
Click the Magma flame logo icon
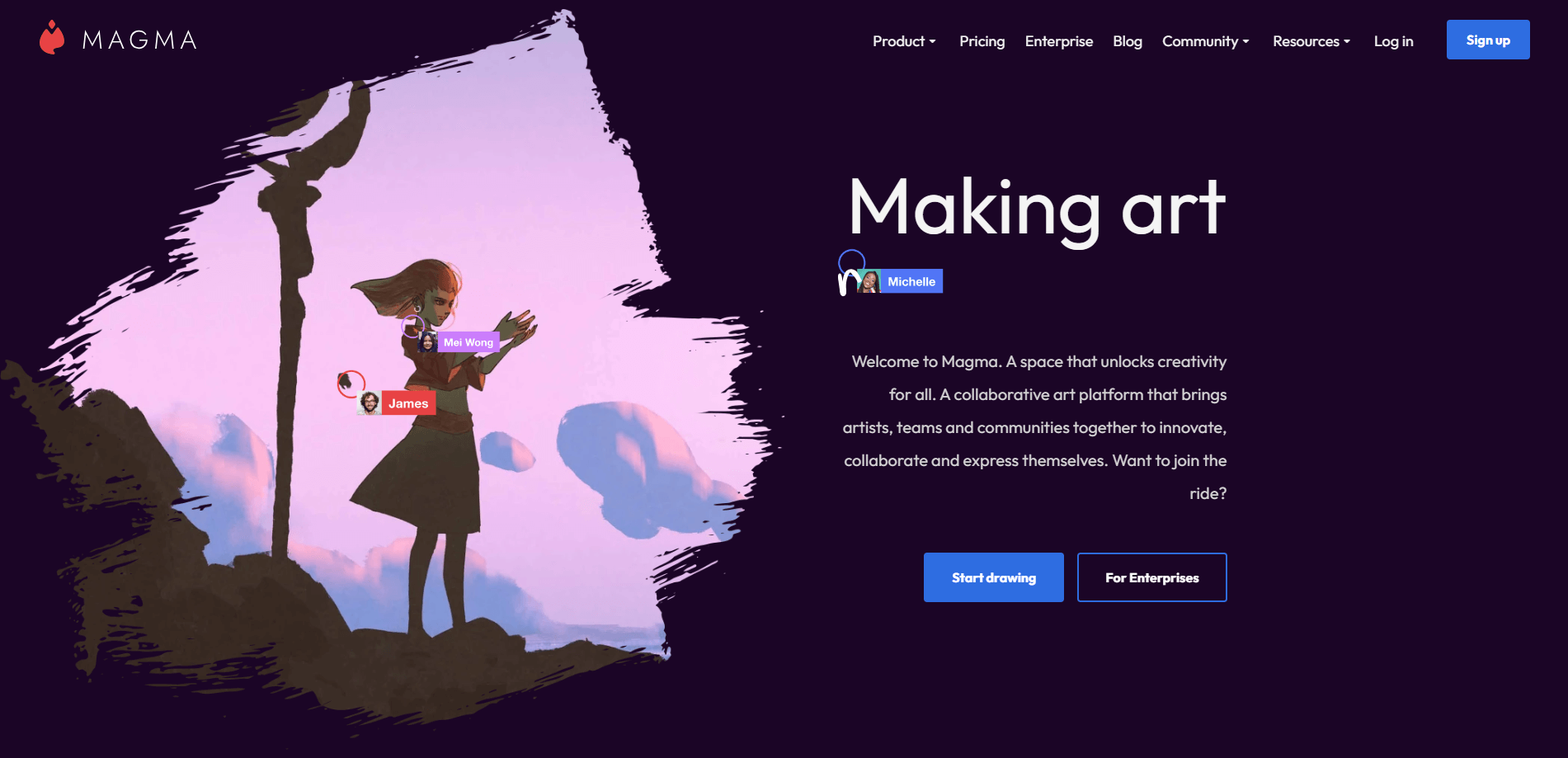[x=52, y=38]
